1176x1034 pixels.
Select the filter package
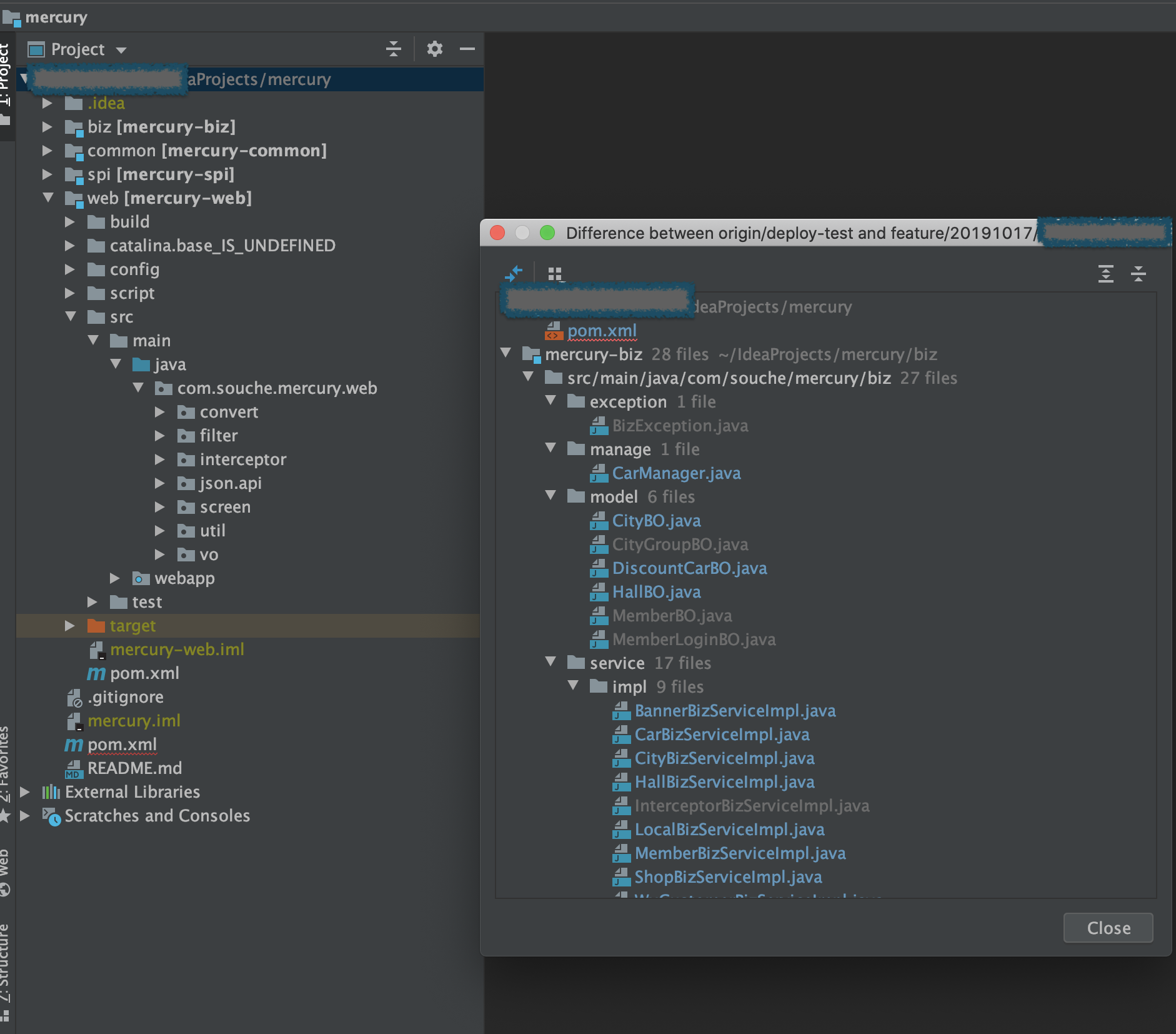pos(218,436)
